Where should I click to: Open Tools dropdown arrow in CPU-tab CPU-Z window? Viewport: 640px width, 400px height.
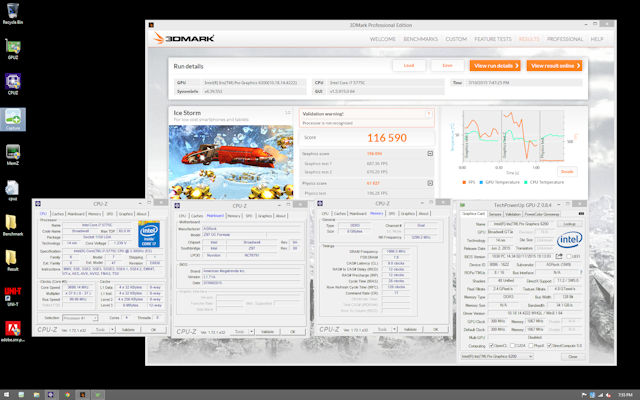[113, 329]
